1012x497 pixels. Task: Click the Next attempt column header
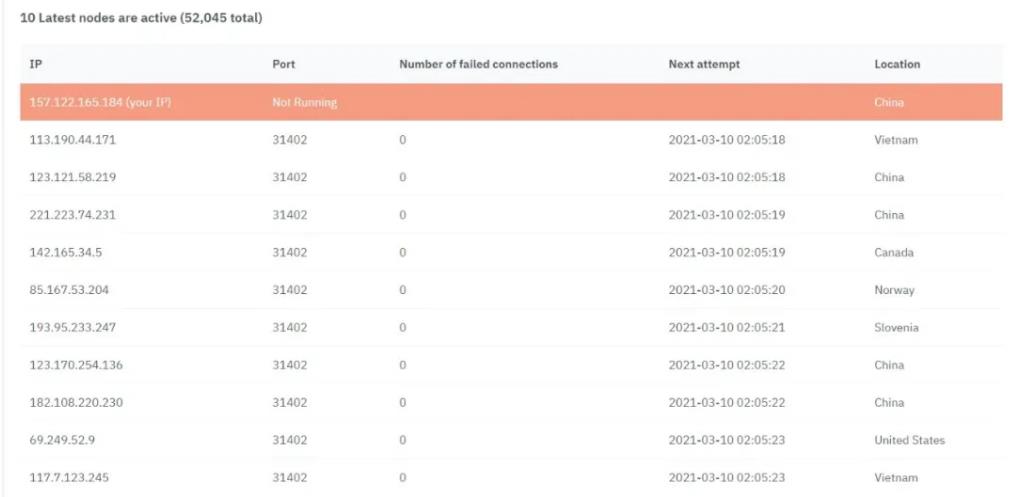tap(704, 64)
